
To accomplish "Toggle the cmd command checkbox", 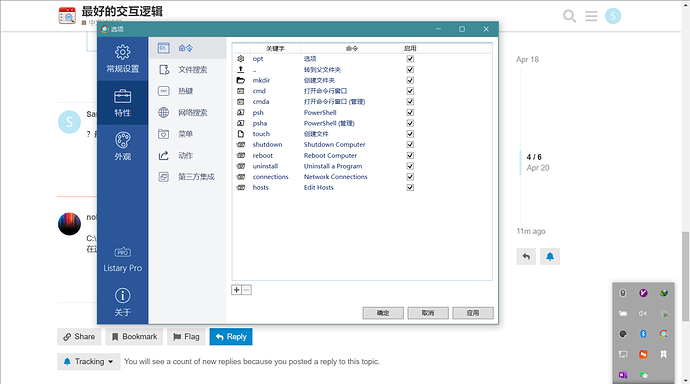I will 410,91.
